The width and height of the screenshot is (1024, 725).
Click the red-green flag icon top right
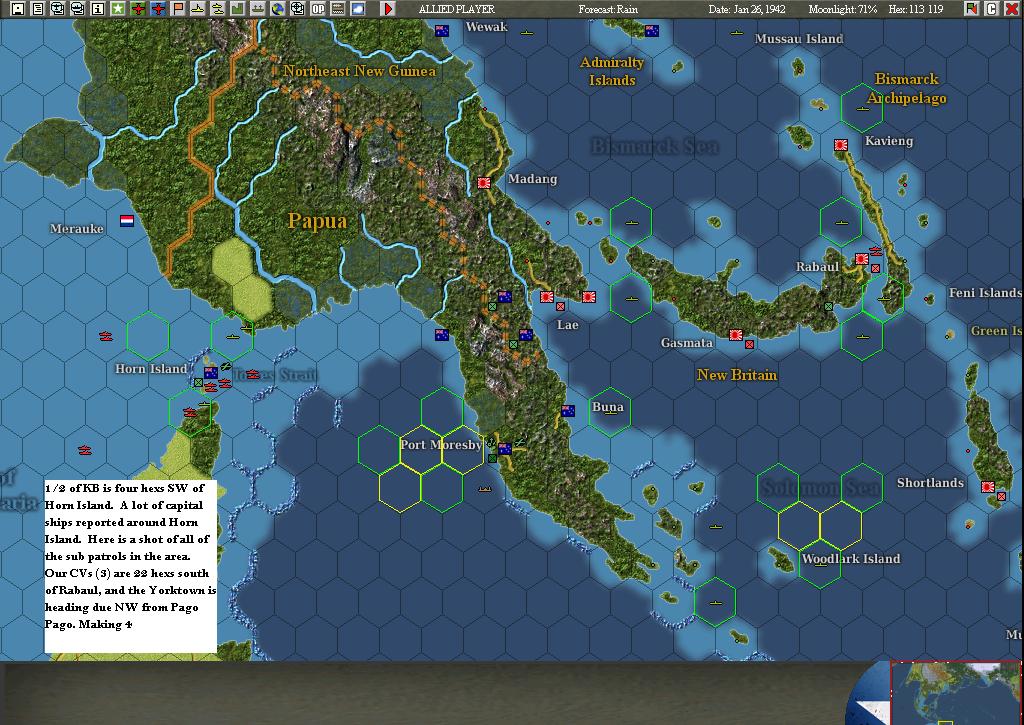(x=972, y=8)
